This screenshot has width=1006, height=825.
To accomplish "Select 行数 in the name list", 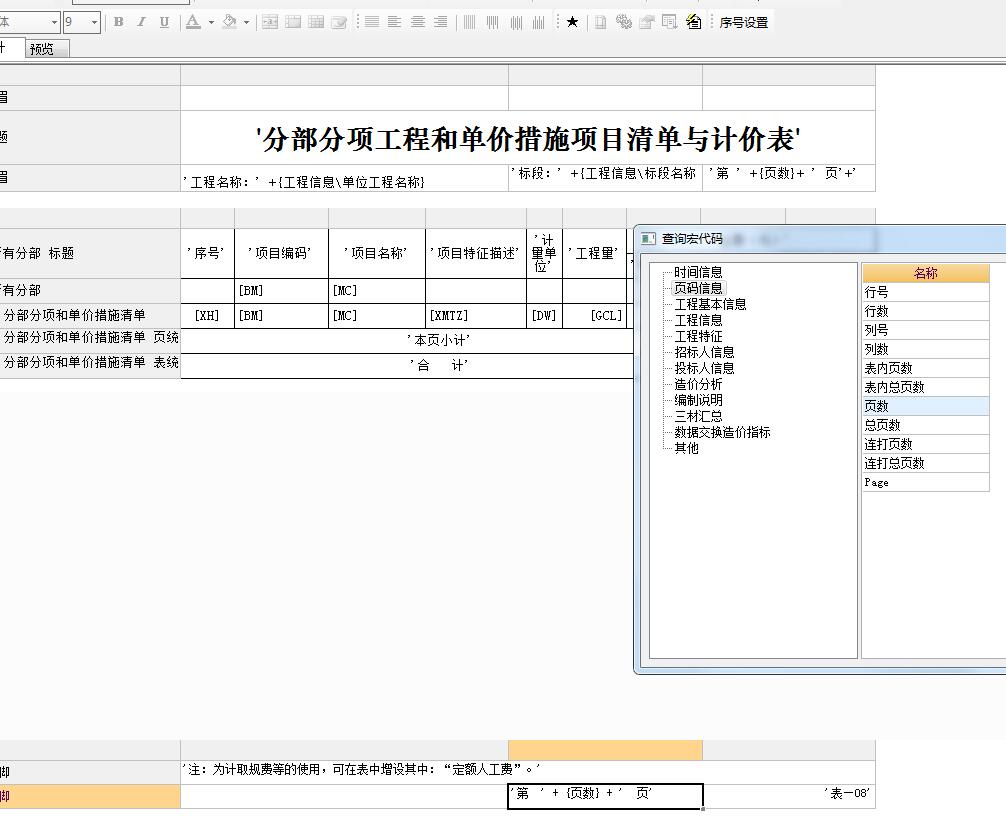I will [x=925, y=311].
